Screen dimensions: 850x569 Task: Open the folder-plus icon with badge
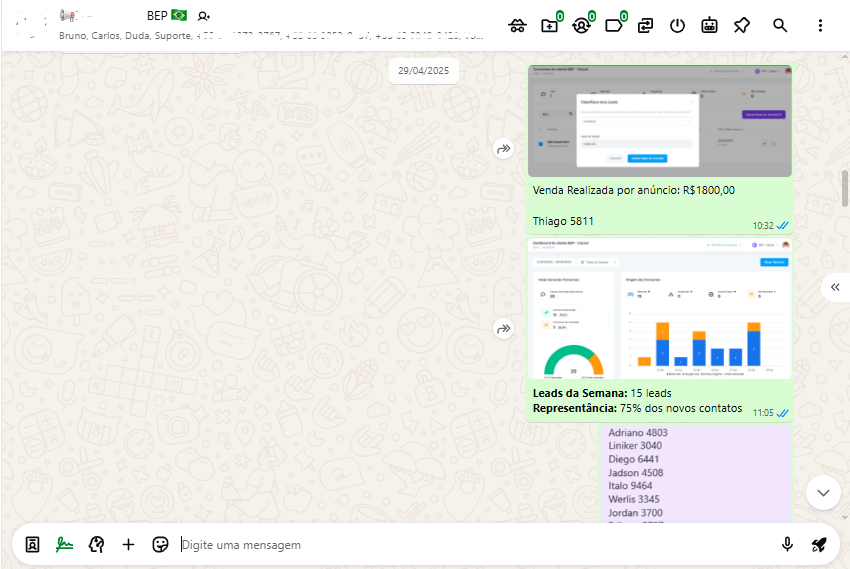point(549,26)
